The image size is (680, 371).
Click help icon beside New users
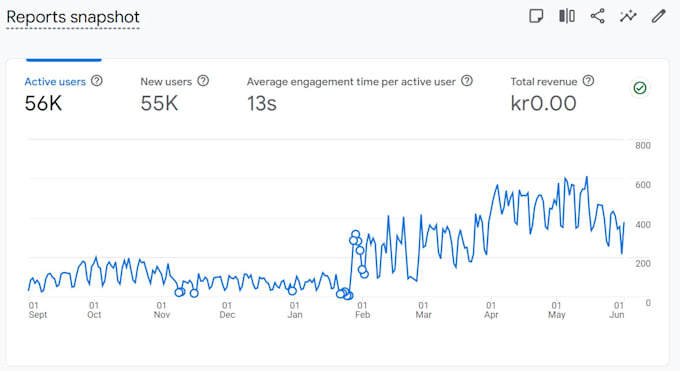[x=203, y=81]
